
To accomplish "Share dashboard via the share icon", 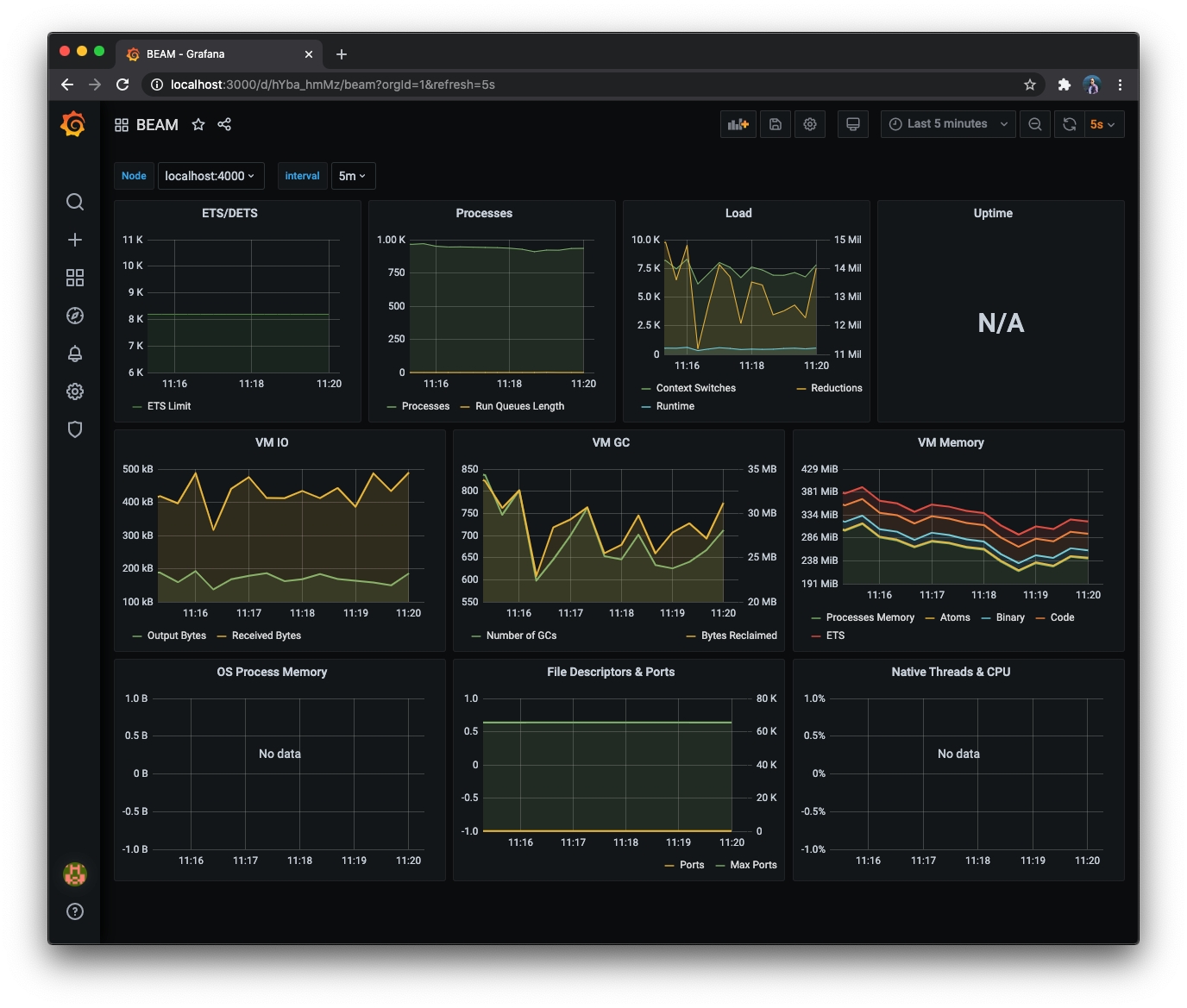I will tap(224, 124).
